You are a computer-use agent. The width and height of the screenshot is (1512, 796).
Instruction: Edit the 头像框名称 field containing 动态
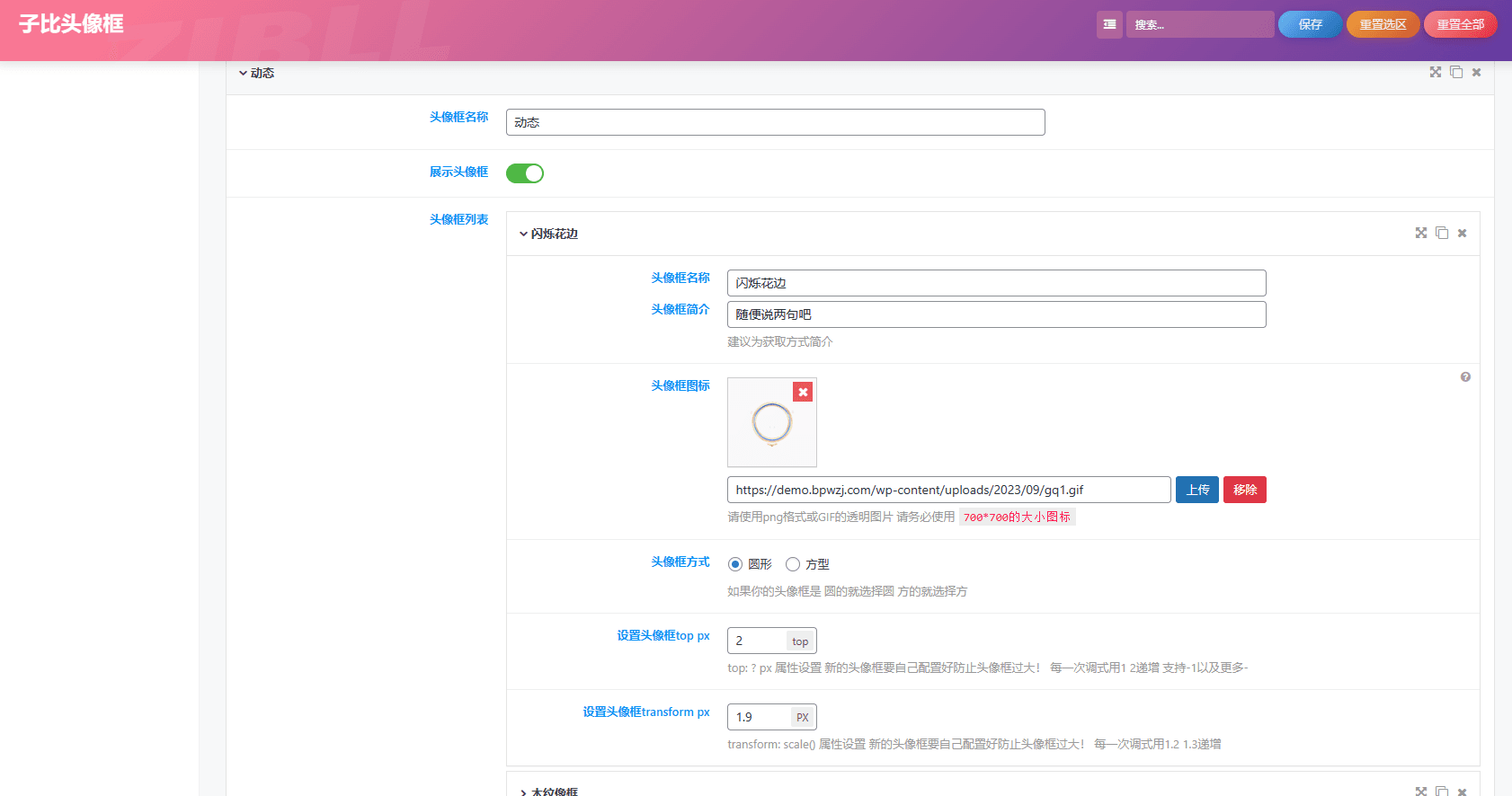pyautogui.click(x=775, y=122)
